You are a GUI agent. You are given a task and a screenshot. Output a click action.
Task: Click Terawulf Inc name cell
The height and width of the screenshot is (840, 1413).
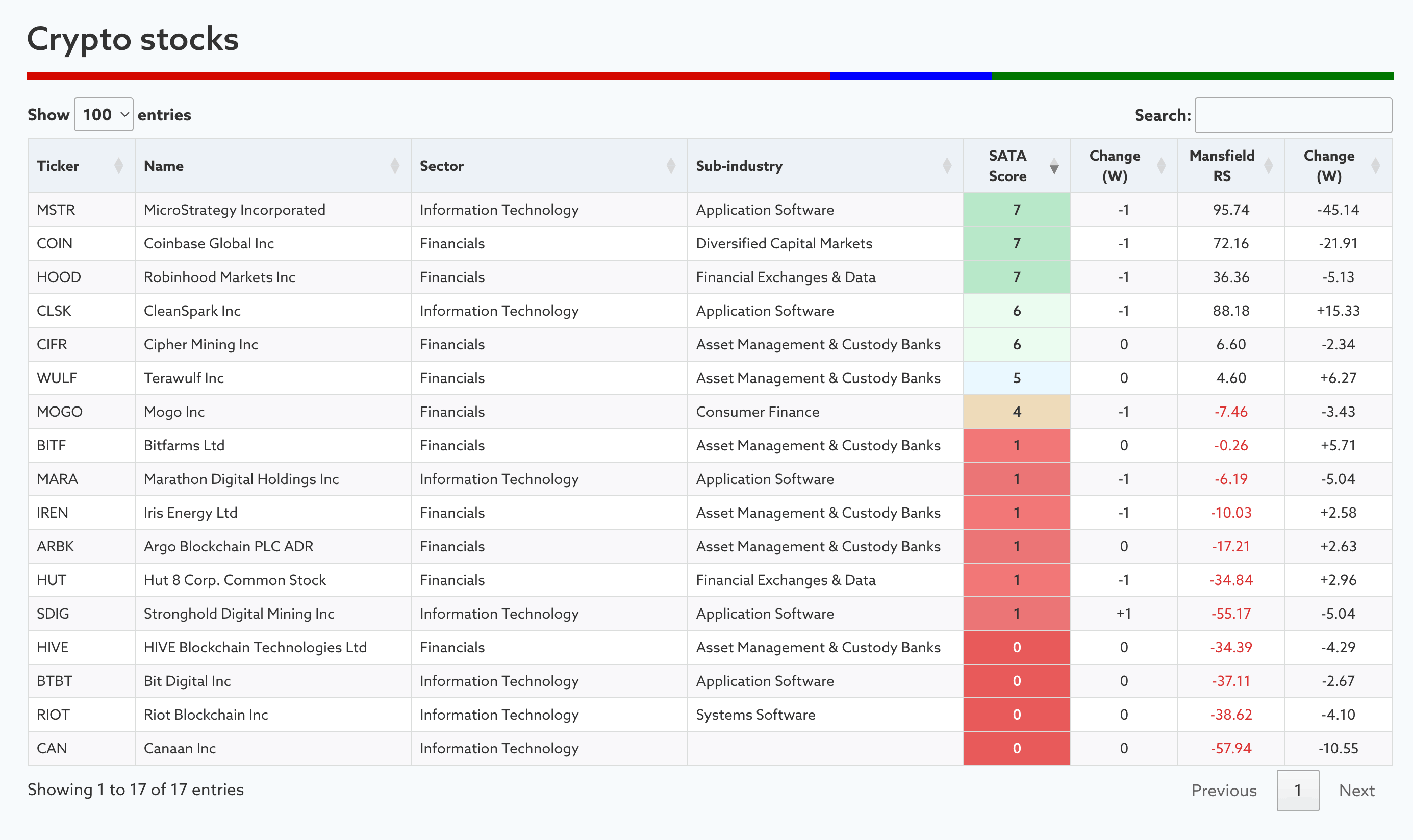pyautogui.click(x=273, y=378)
